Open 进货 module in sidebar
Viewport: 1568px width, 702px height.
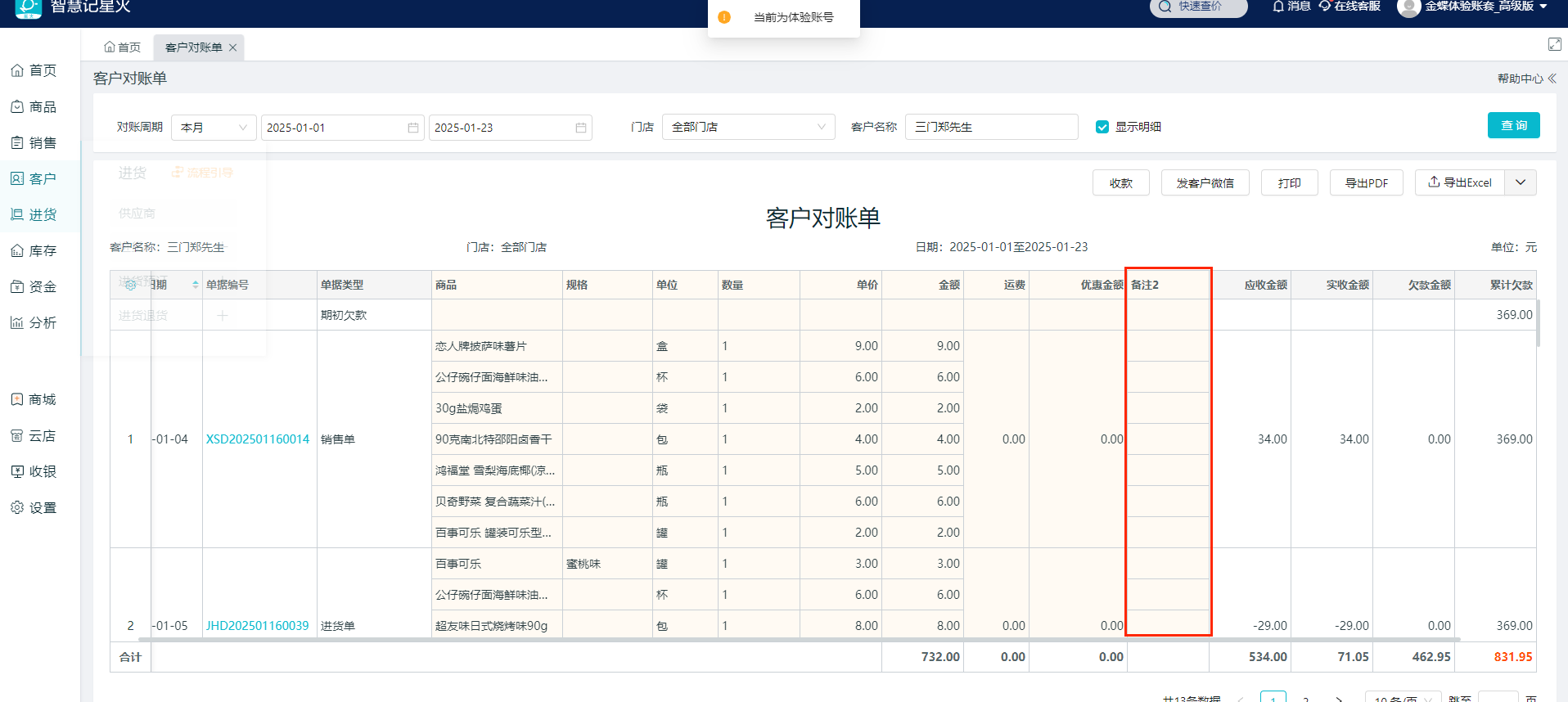(x=34, y=214)
